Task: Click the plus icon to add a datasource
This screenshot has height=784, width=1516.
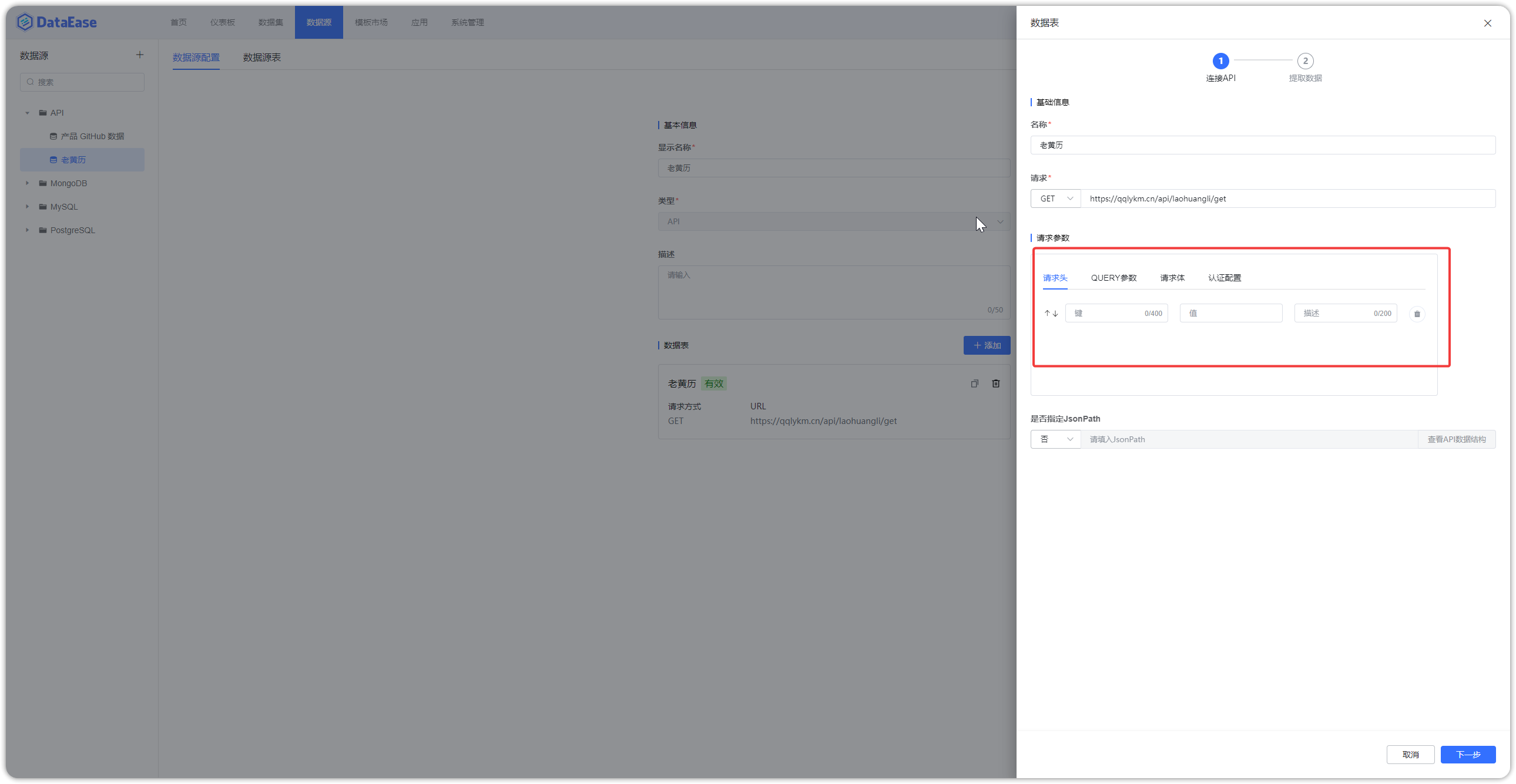Action: 139,55
